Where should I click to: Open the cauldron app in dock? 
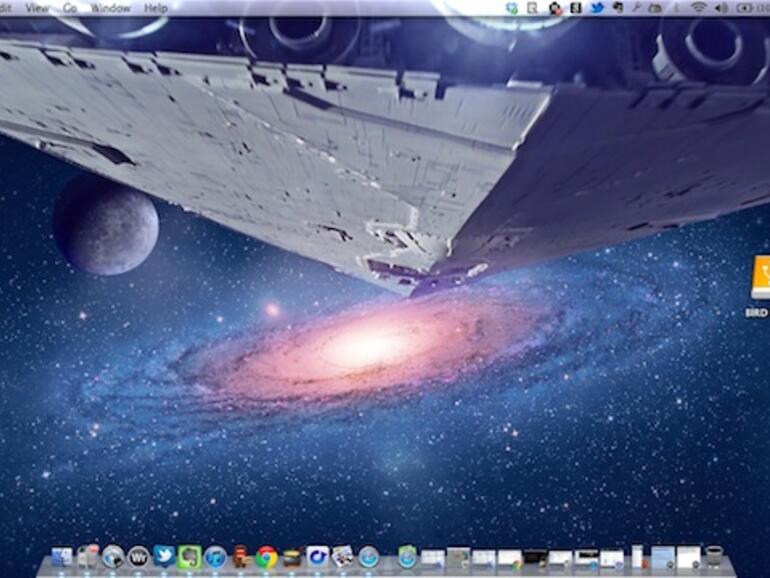[292, 558]
